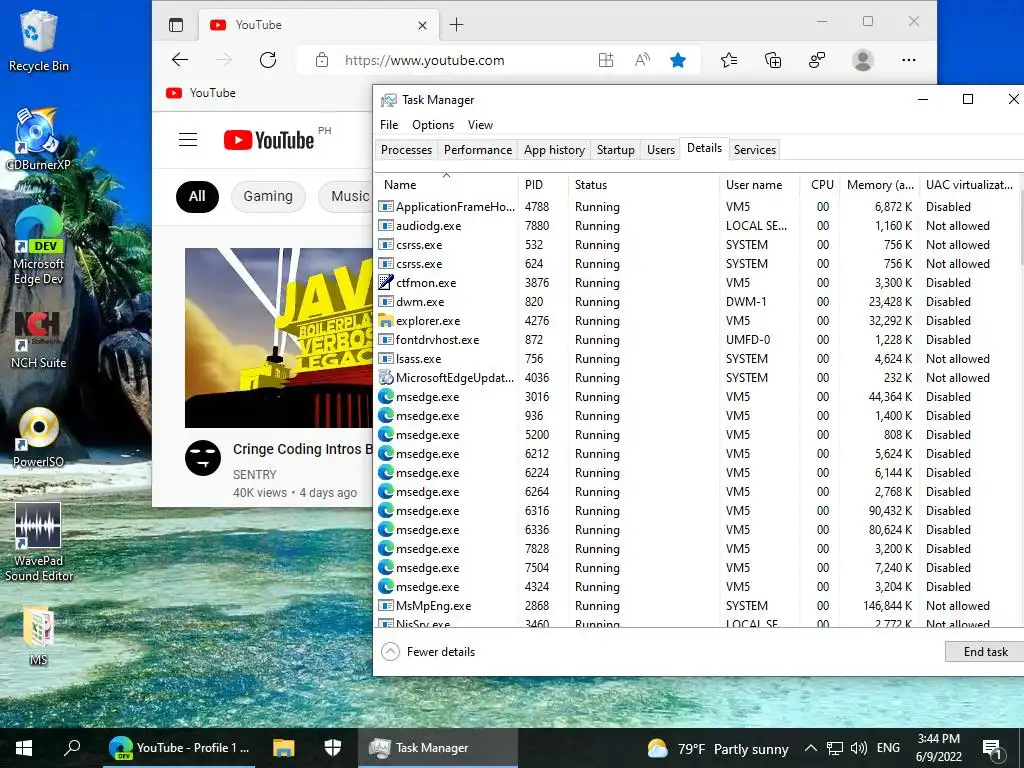The width and height of the screenshot is (1024, 768).
Task: Click Read aloud icon in address bar
Action: click(642, 60)
